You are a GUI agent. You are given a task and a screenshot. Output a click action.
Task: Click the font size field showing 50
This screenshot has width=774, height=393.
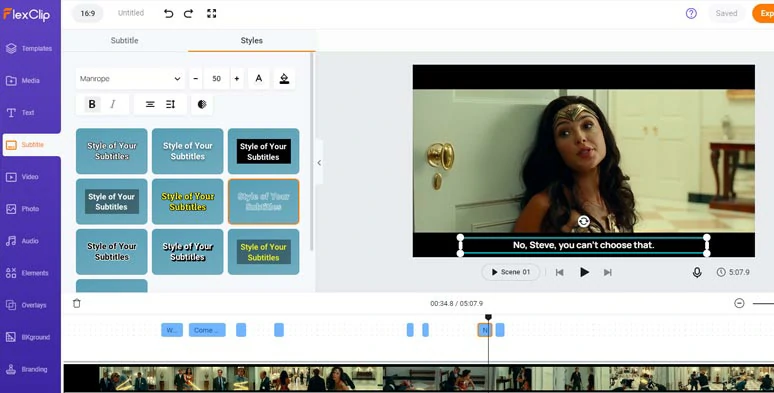[x=216, y=79]
